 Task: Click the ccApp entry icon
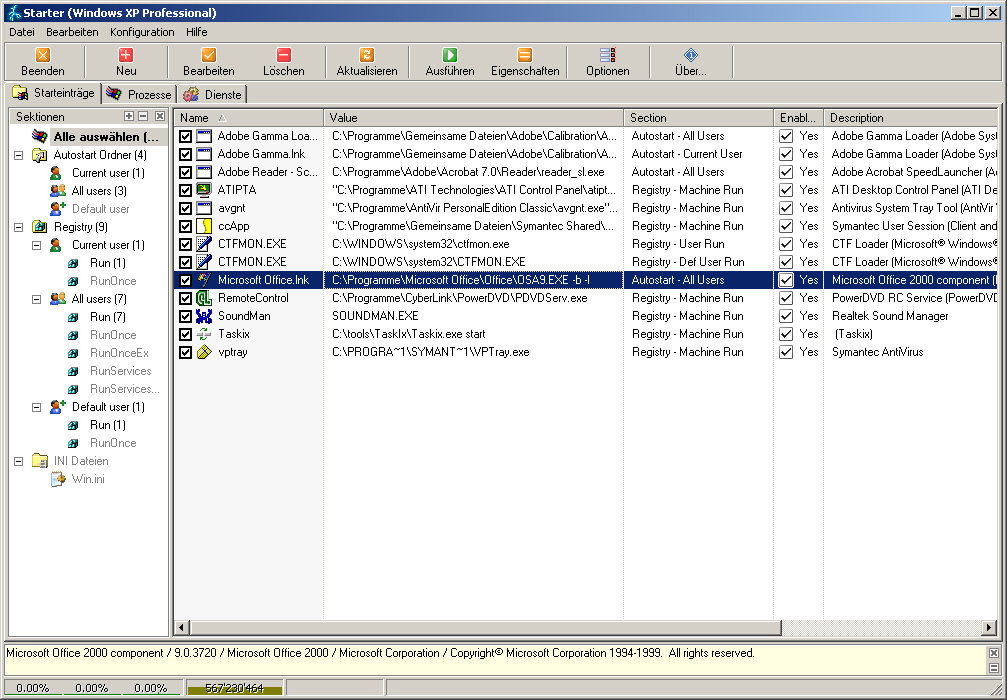tap(204, 226)
